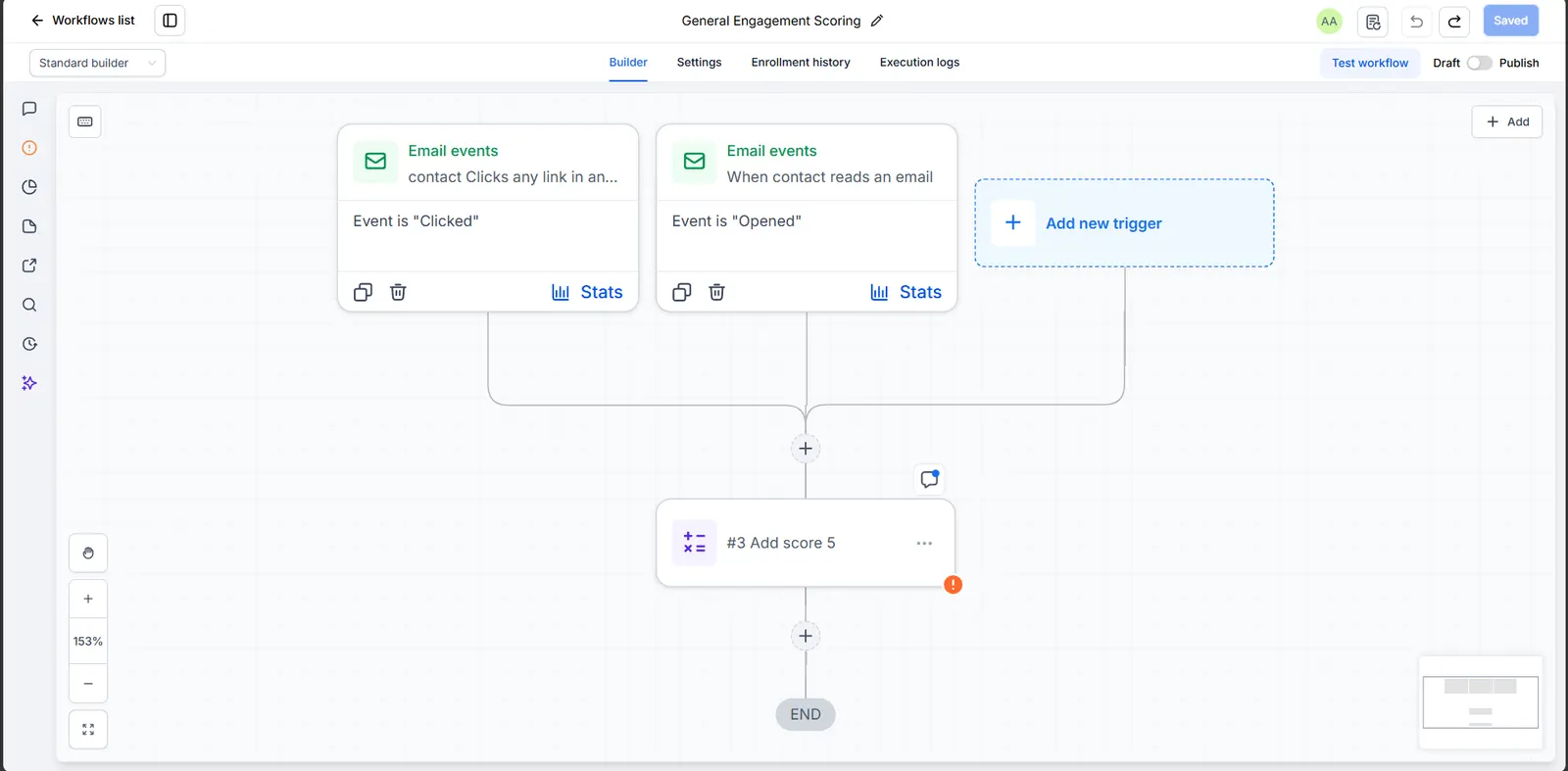Open the comment on the Add score step
The width and height of the screenshot is (1568, 771).
tap(929, 479)
